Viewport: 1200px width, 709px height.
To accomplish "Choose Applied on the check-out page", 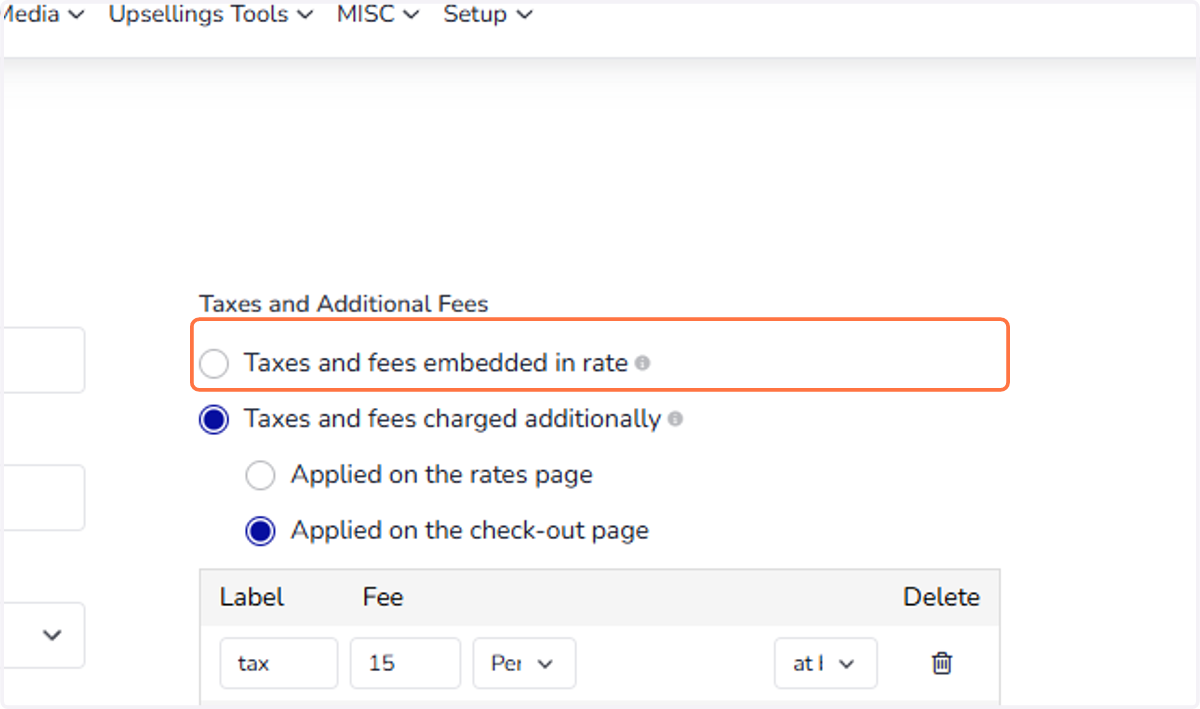I will tap(260, 531).
